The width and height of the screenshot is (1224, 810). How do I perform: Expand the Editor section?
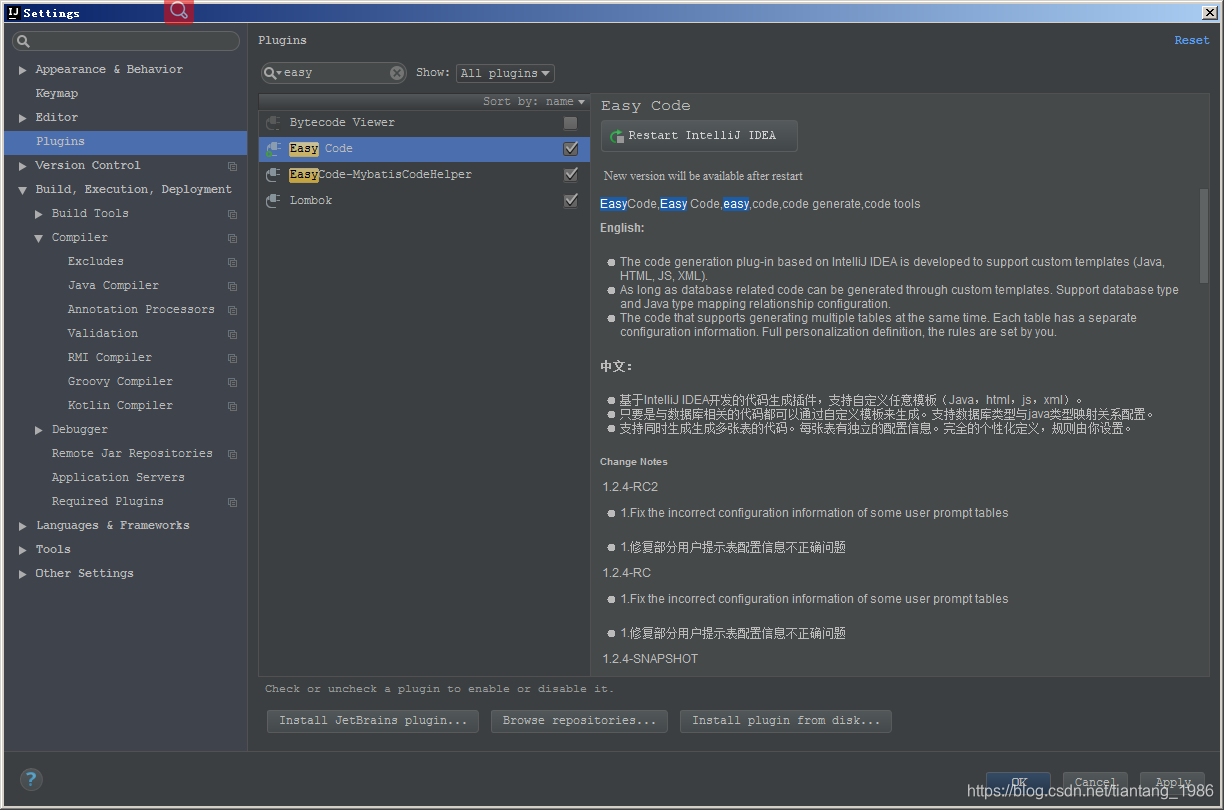23,118
